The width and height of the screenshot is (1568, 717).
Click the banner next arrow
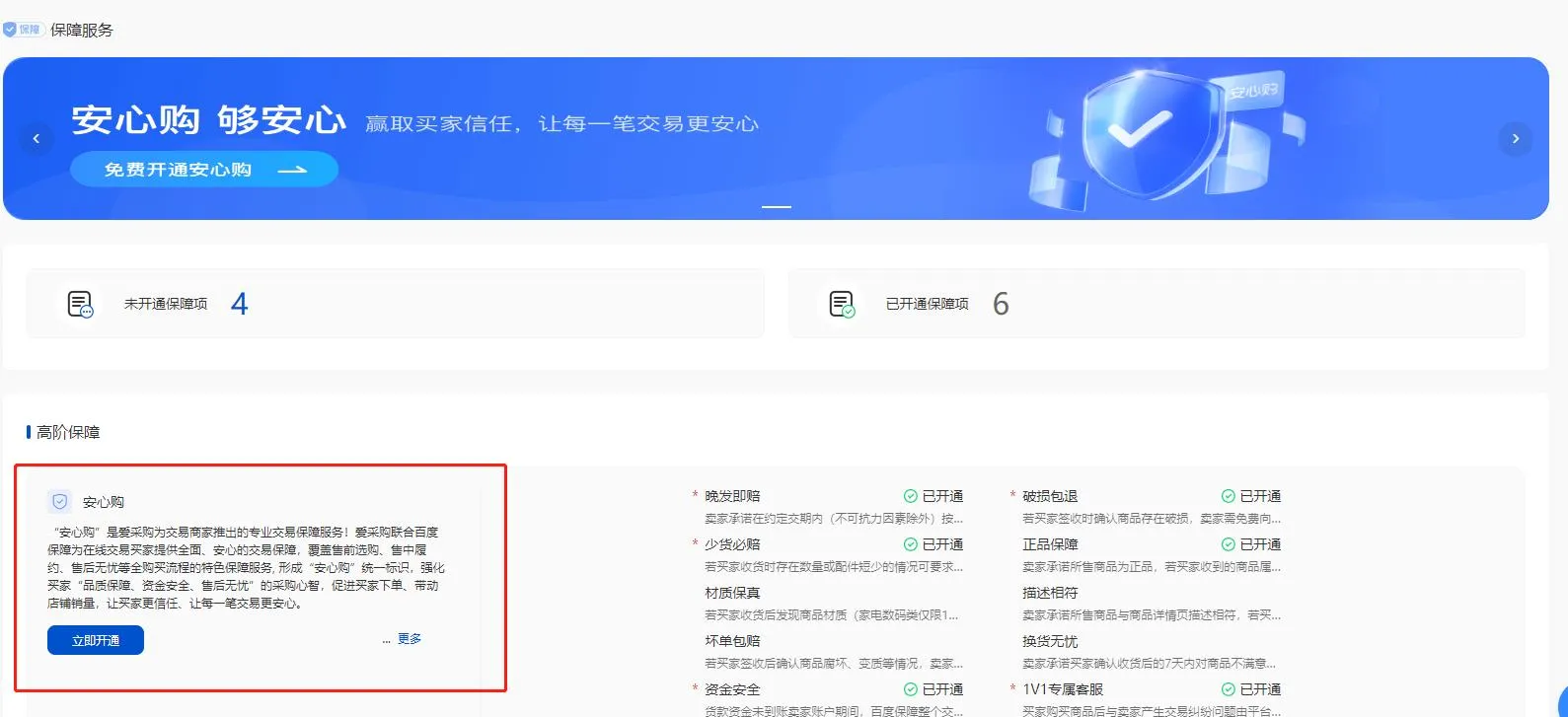coord(1516,138)
